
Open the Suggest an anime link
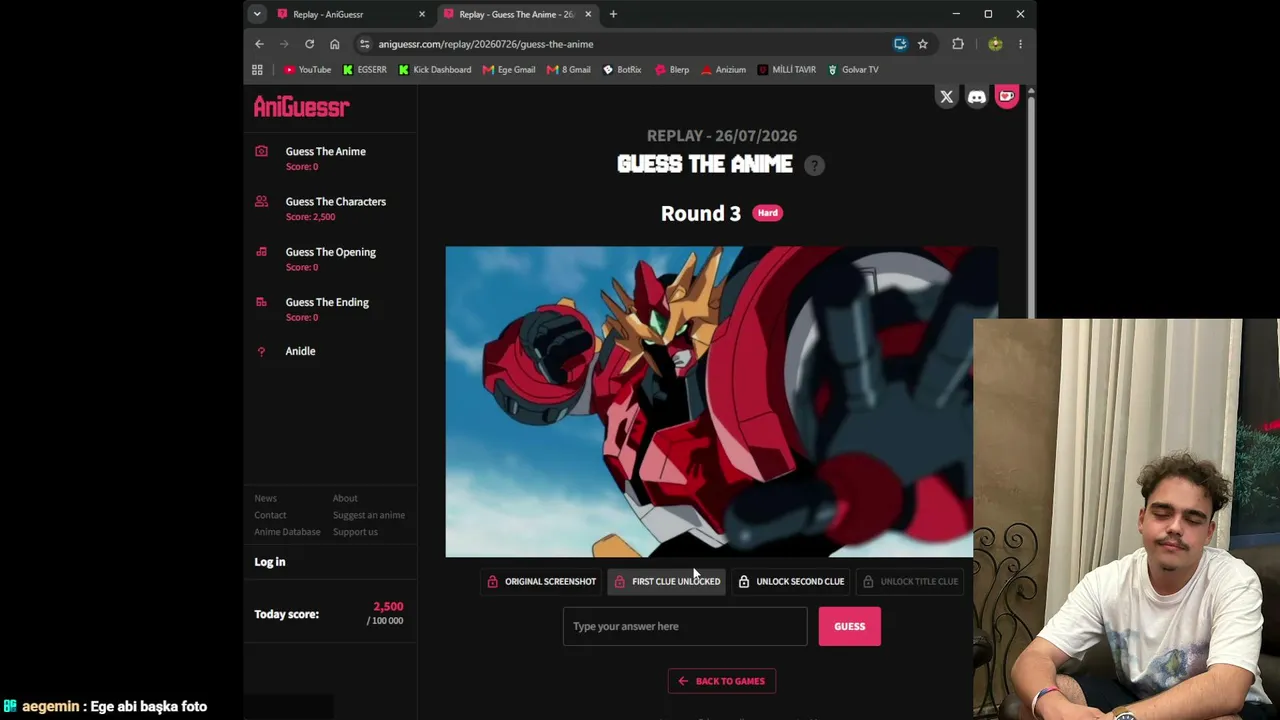click(369, 515)
